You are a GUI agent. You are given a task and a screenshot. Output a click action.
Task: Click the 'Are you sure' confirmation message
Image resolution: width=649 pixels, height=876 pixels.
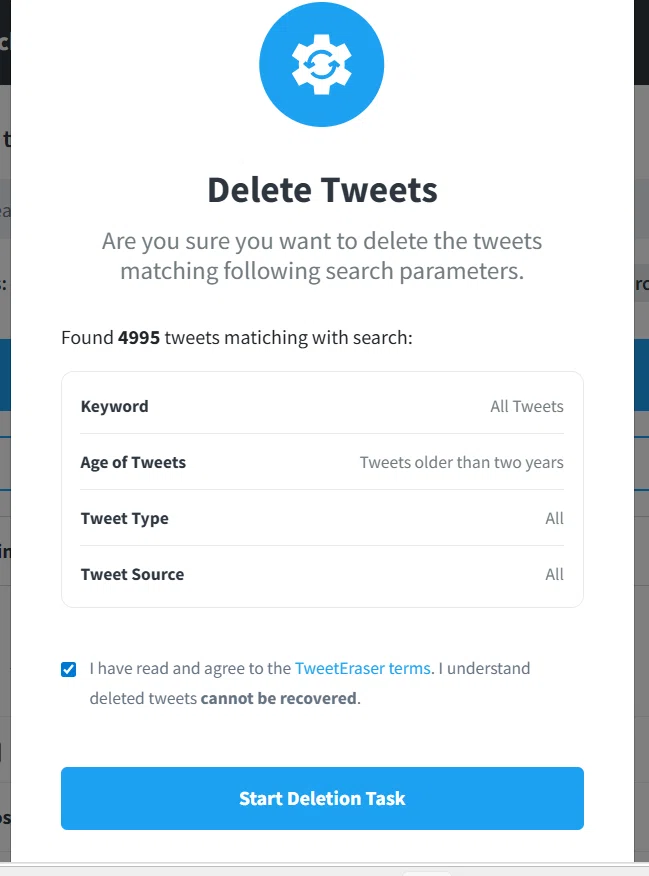coord(322,256)
